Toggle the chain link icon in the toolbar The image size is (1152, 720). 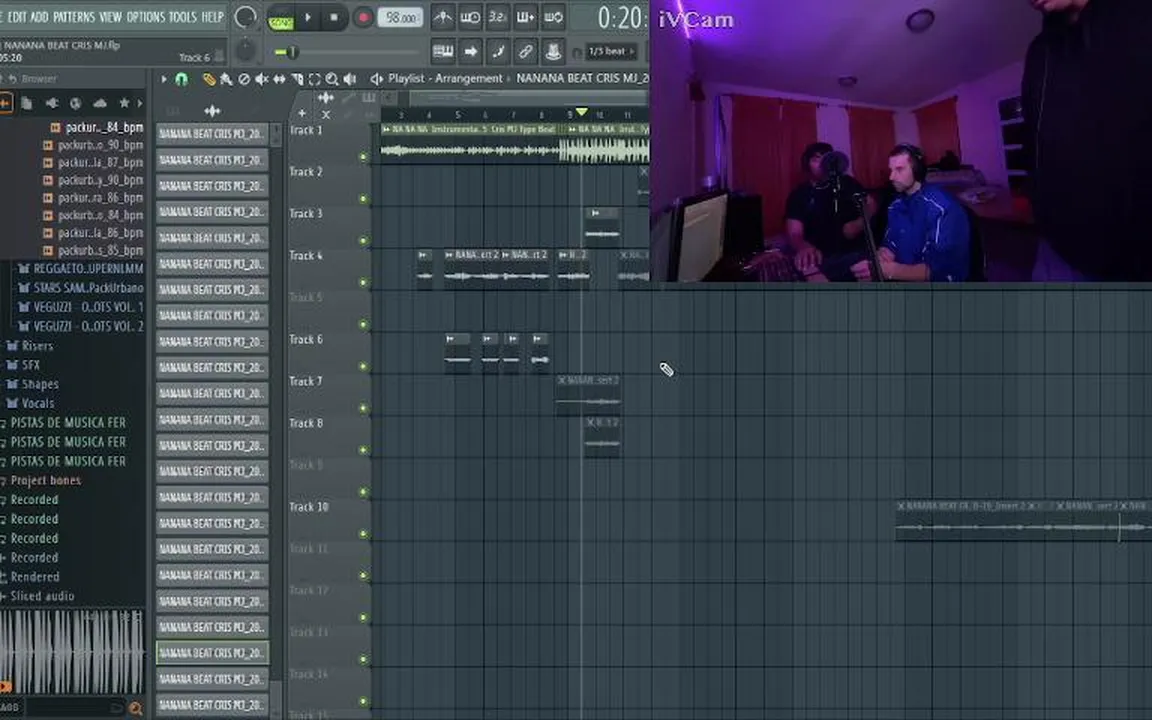point(525,51)
